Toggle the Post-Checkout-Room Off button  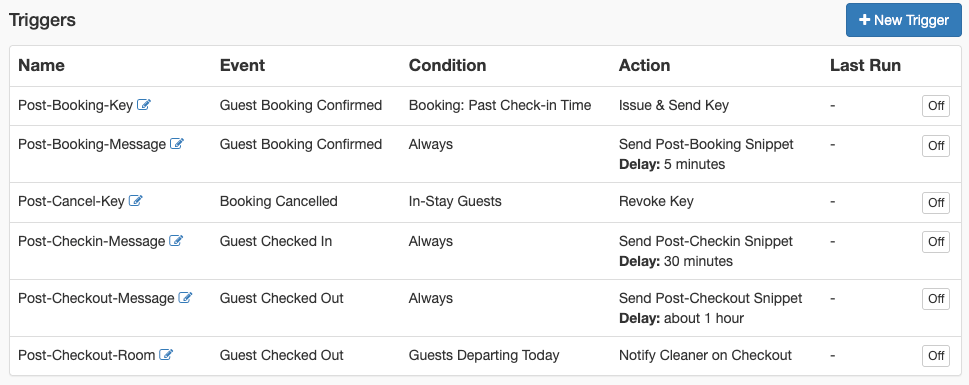pos(936,356)
